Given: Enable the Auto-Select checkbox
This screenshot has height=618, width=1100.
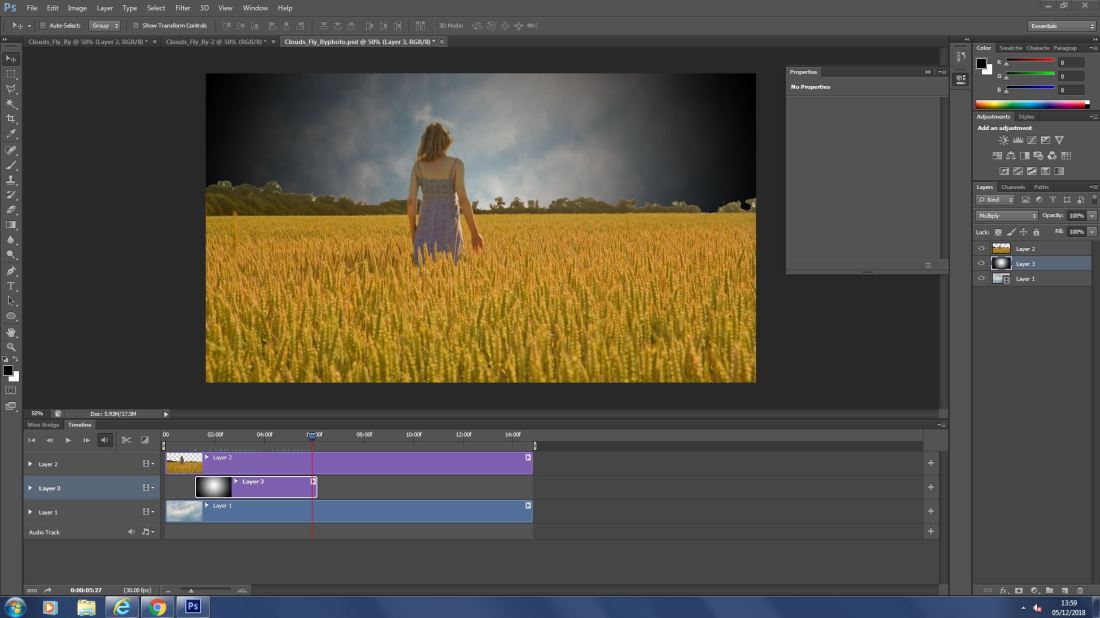Looking at the screenshot, I should click(x=43, y=25).
